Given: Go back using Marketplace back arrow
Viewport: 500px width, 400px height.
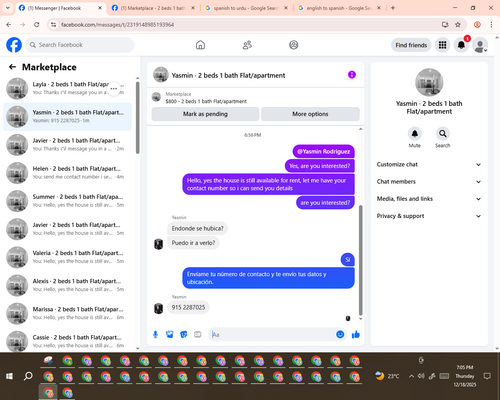Looking at the screenshot, I should click(12, 67).
